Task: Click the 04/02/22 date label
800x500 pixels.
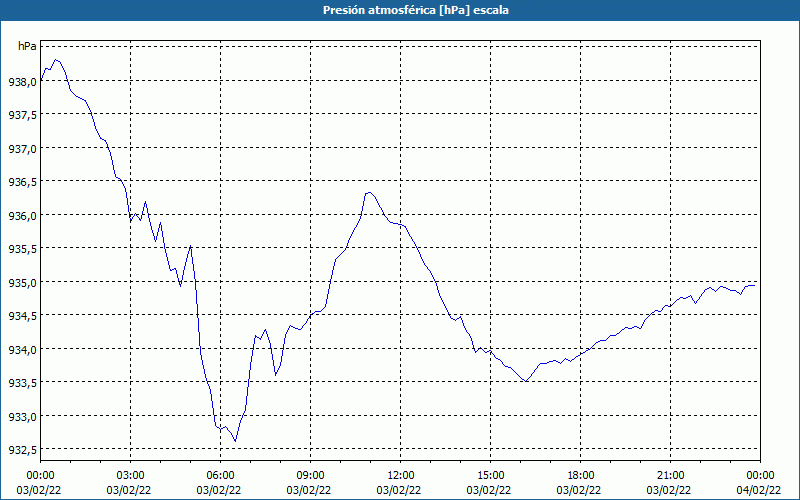Action: click(760, 490)
